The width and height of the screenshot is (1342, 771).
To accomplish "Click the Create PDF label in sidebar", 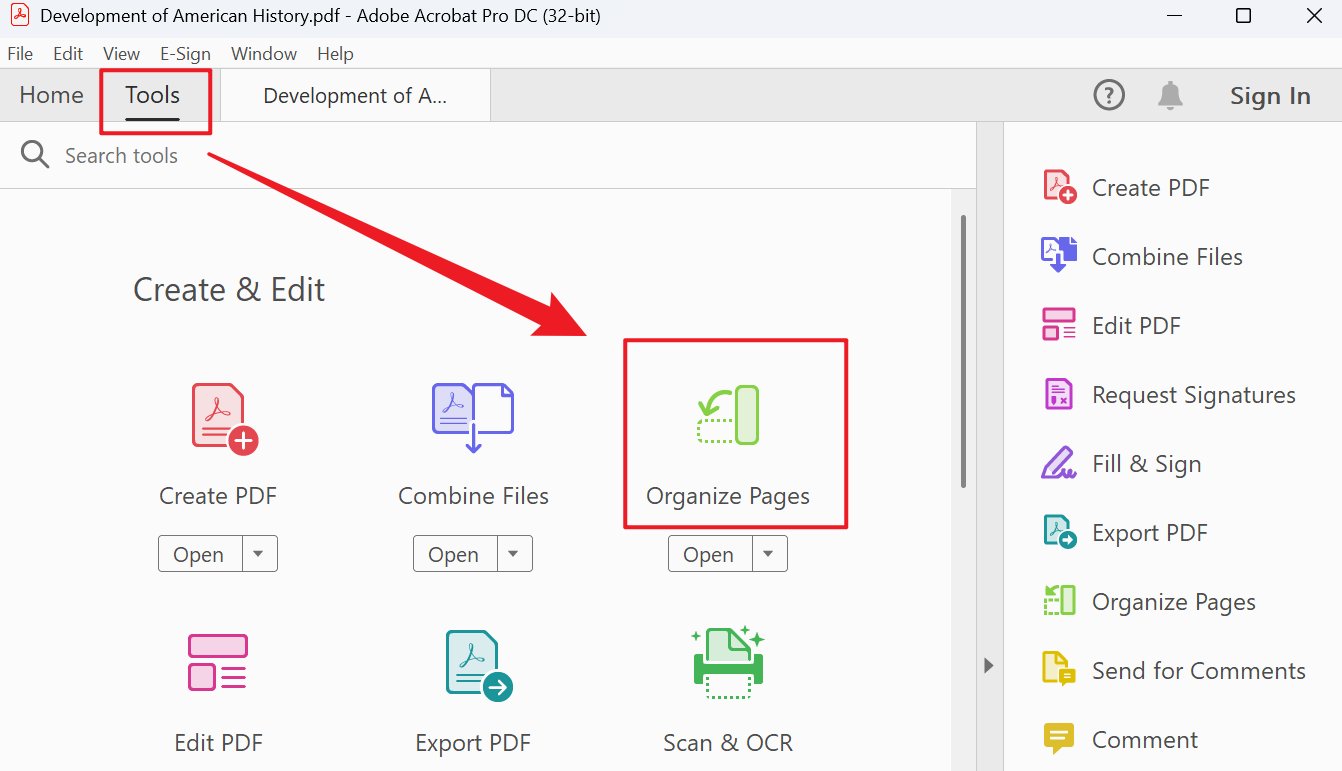I will 1150,188.
